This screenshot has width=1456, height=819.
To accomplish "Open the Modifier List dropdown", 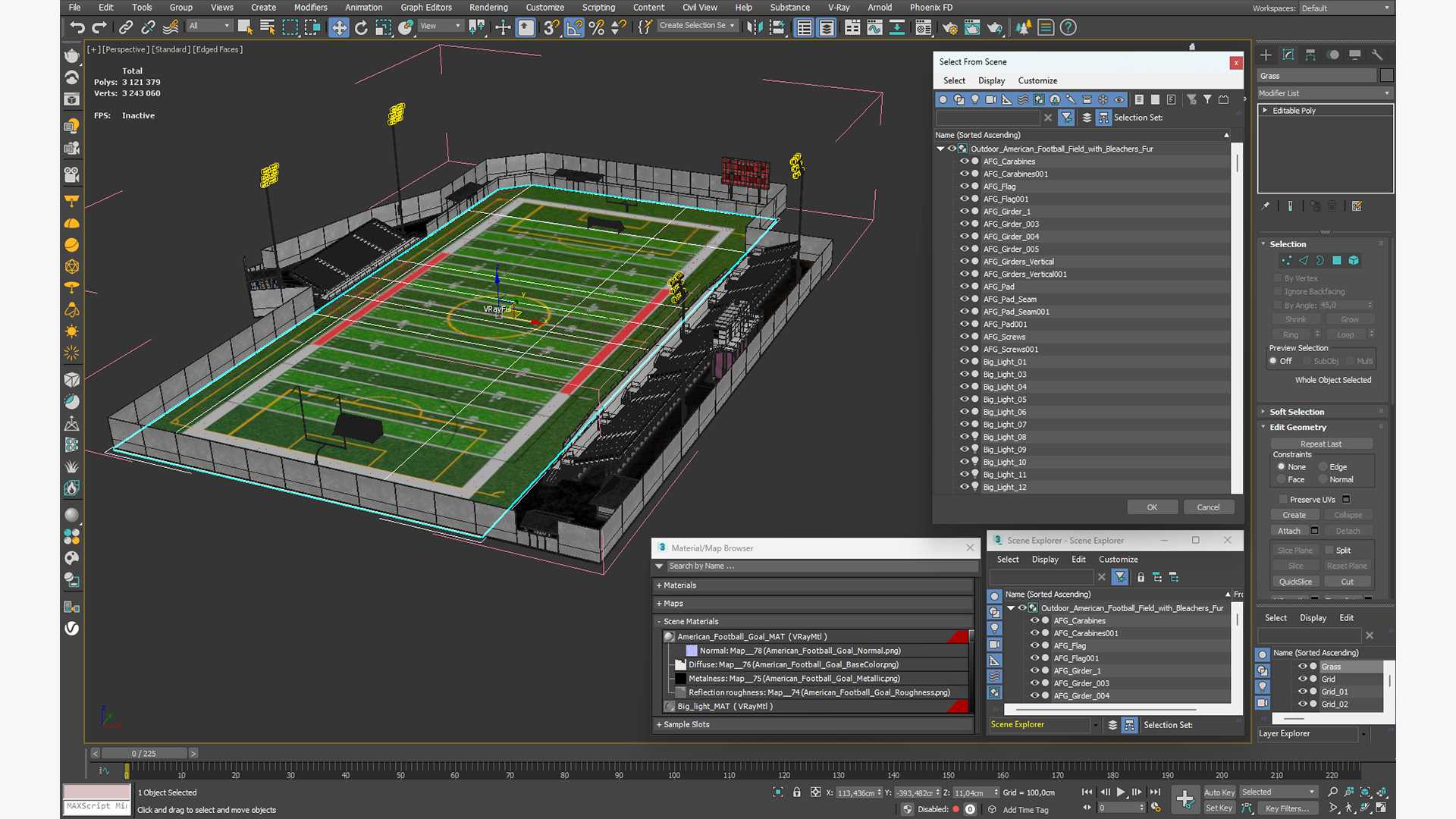I will (1324, 93).
